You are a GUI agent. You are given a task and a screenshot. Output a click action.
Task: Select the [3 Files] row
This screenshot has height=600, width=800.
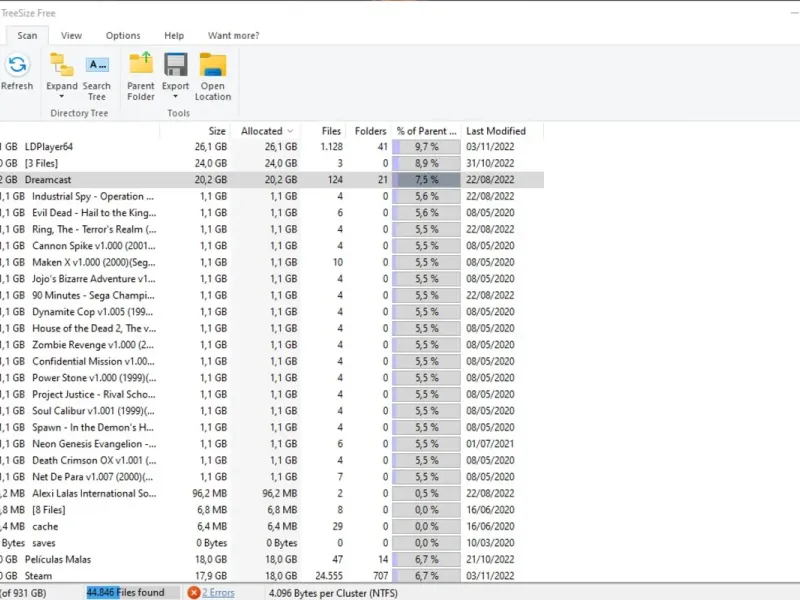pyautogui.click(x=271, y=163)
